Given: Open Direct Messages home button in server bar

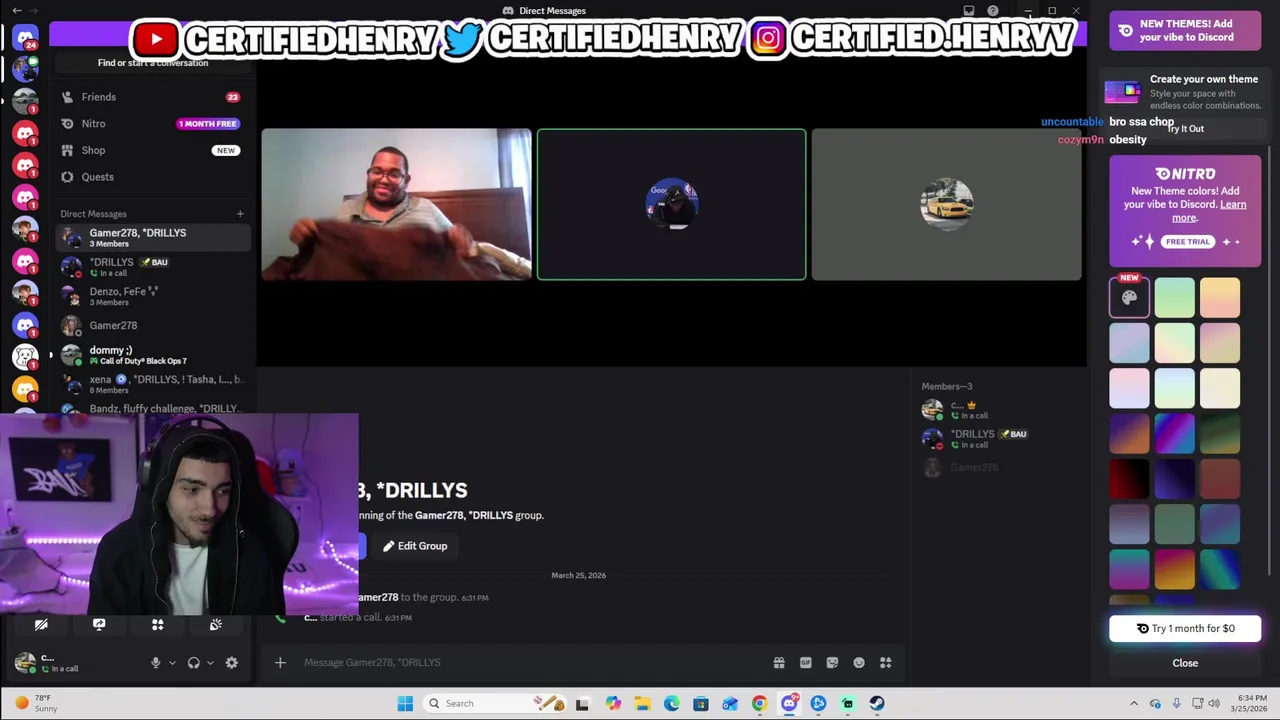Looking at the screenshot, I should click(x=25, y=38).
